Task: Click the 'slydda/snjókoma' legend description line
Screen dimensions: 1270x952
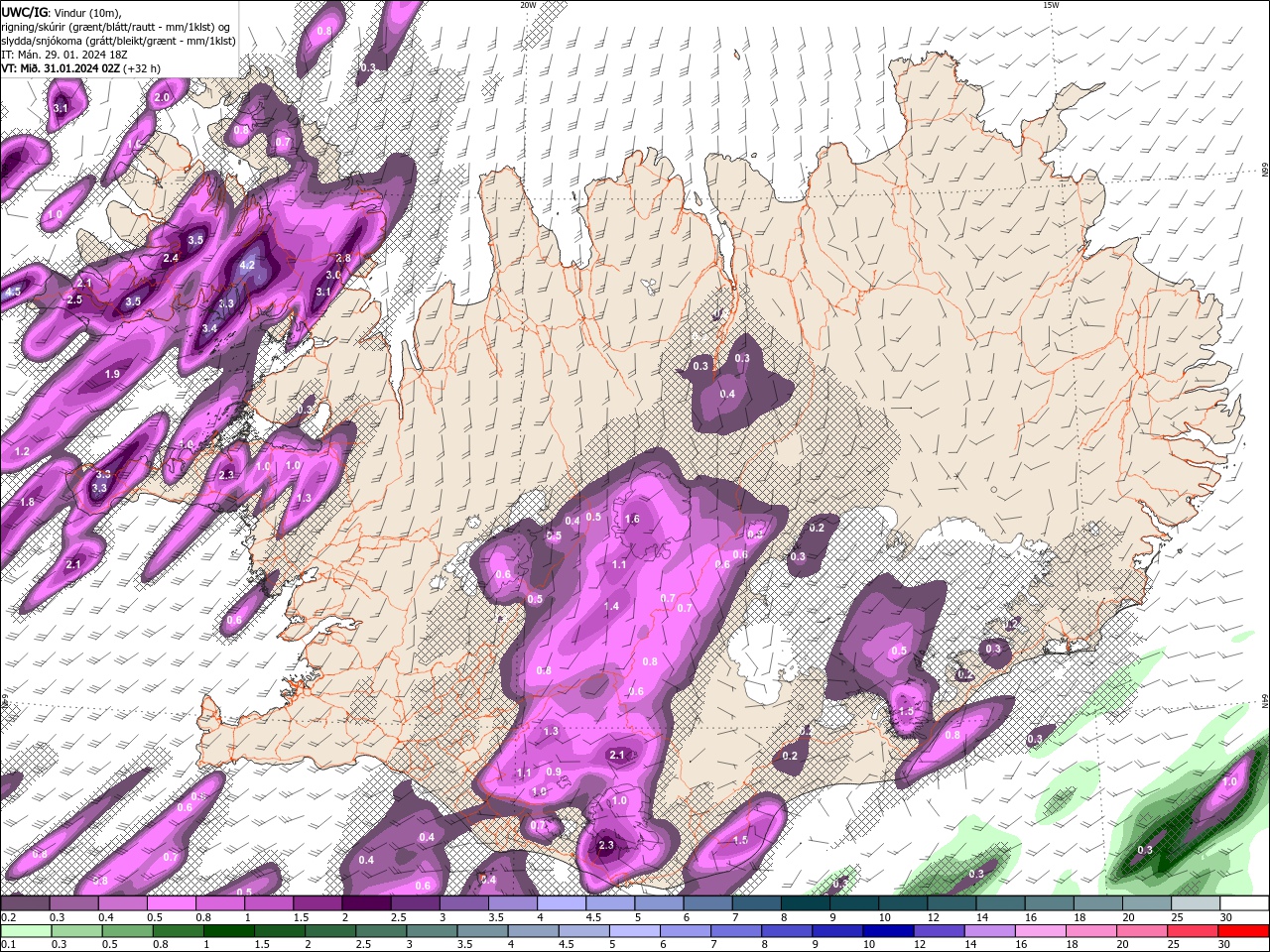Action: click(x=118, y=41)
